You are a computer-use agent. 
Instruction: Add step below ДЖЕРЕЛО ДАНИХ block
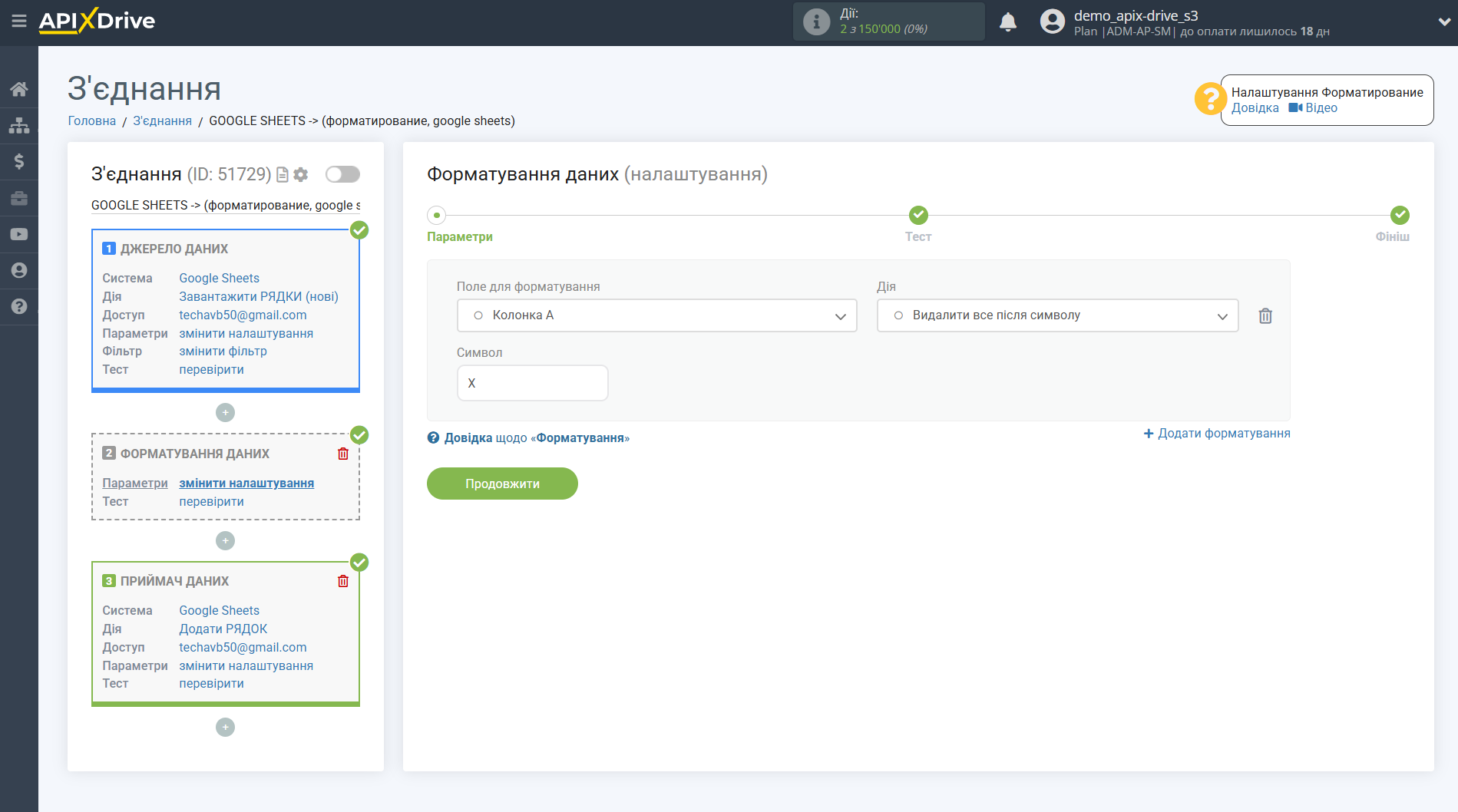pos(225,413)
